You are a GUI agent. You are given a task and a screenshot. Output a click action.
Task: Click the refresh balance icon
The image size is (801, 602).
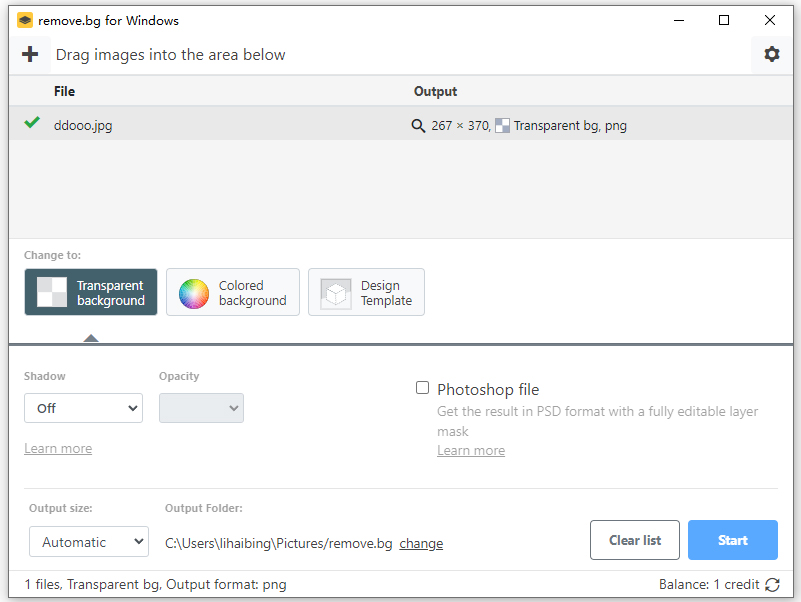pos(772,584)
